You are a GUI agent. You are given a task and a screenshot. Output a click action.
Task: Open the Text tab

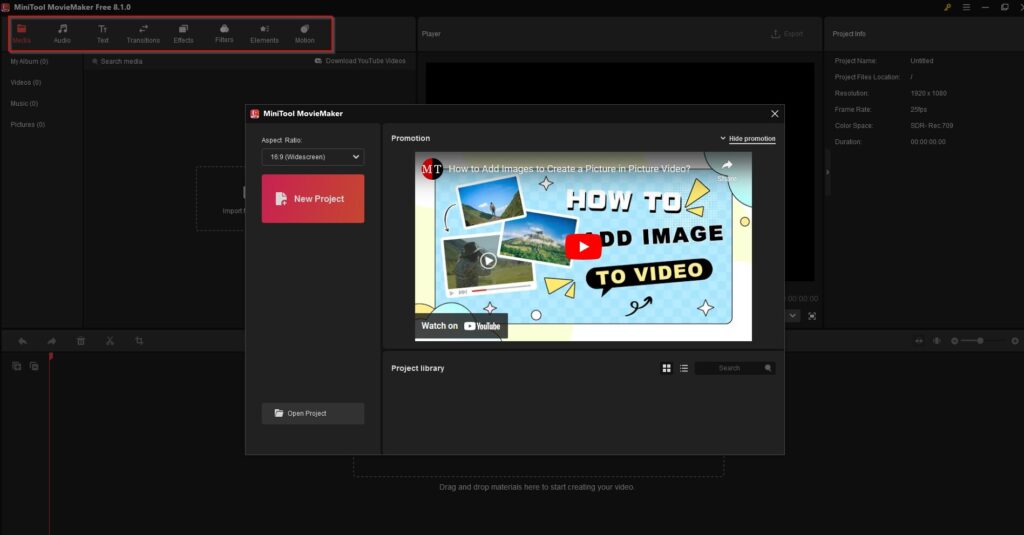pos(103,34)
